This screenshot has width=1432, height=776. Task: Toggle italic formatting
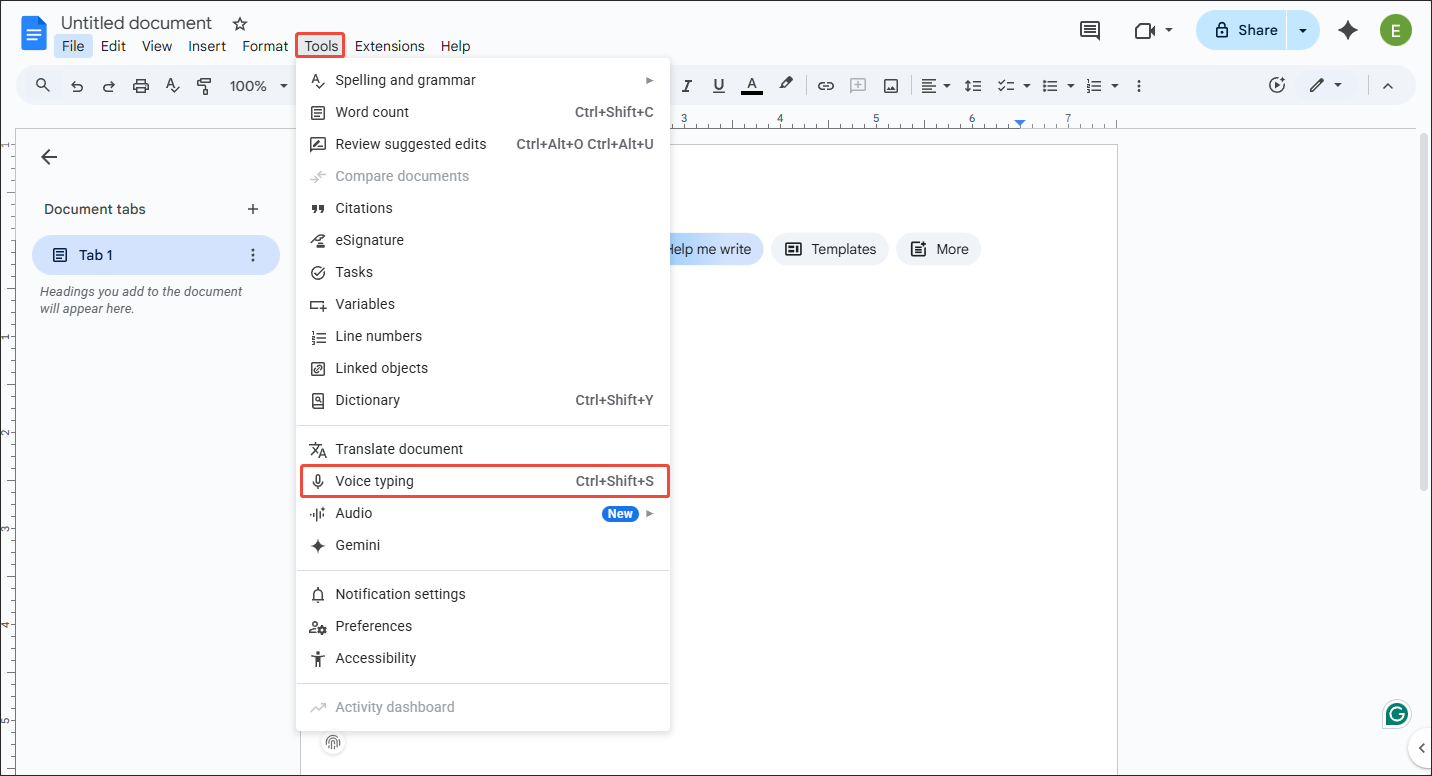(687, 85)
